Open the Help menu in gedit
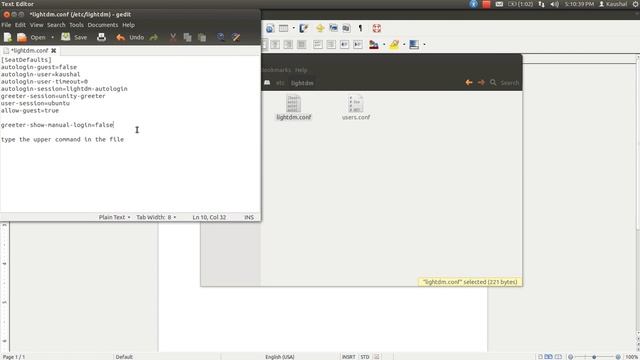640x360 pixels. click(128, 25)
